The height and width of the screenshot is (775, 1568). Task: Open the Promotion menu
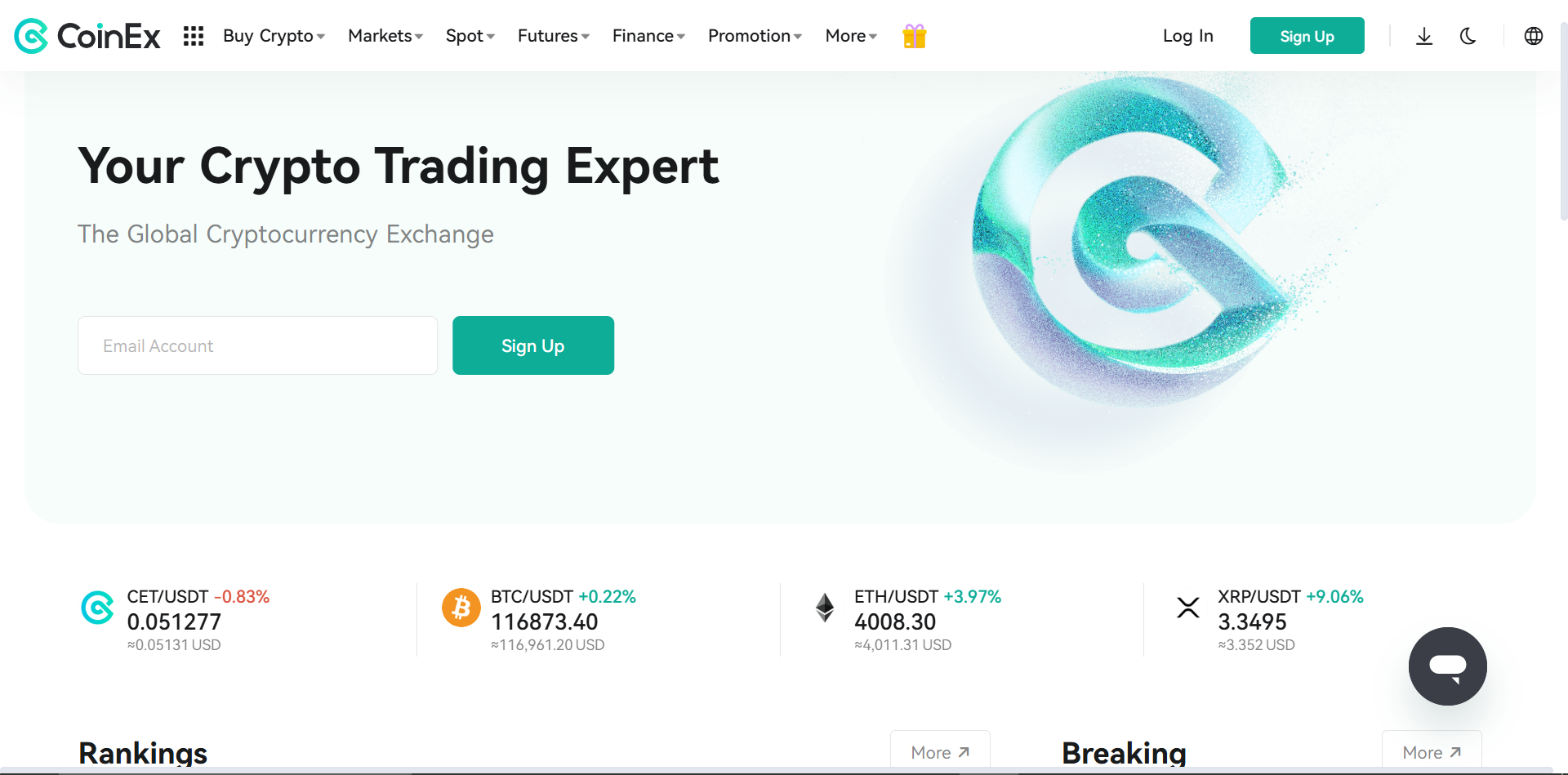point(755,36)
